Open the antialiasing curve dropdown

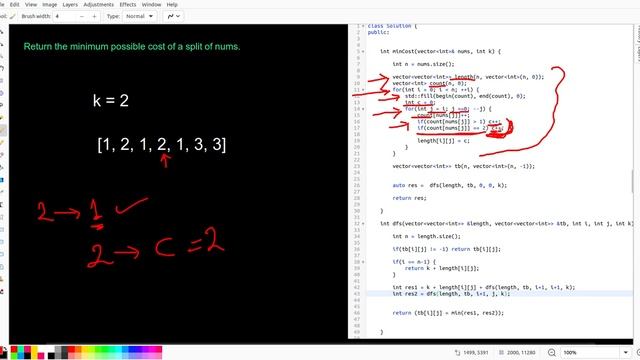[174, 16]
